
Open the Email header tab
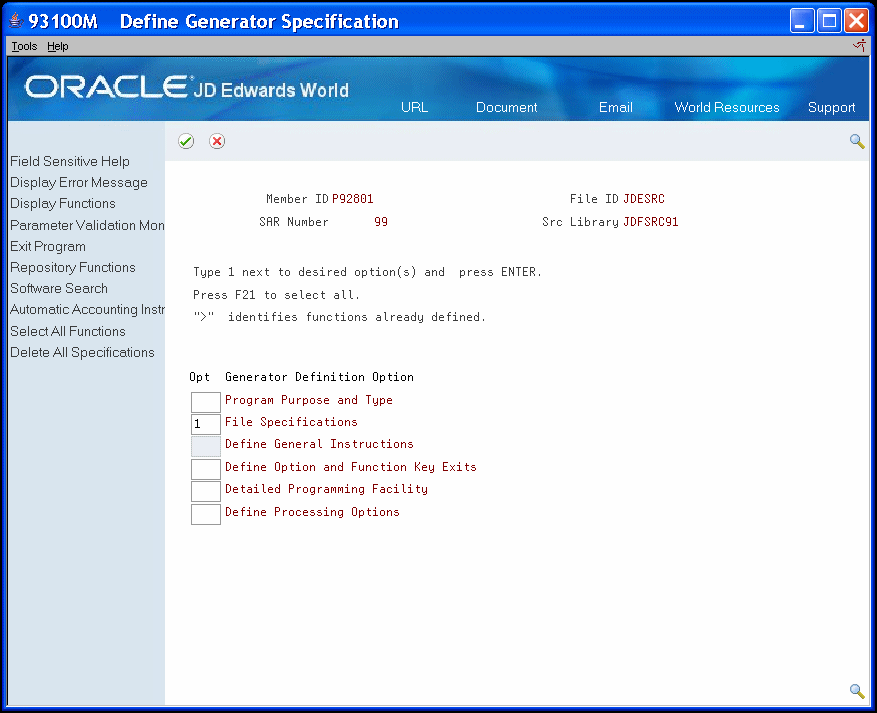[x=615, y=107]
